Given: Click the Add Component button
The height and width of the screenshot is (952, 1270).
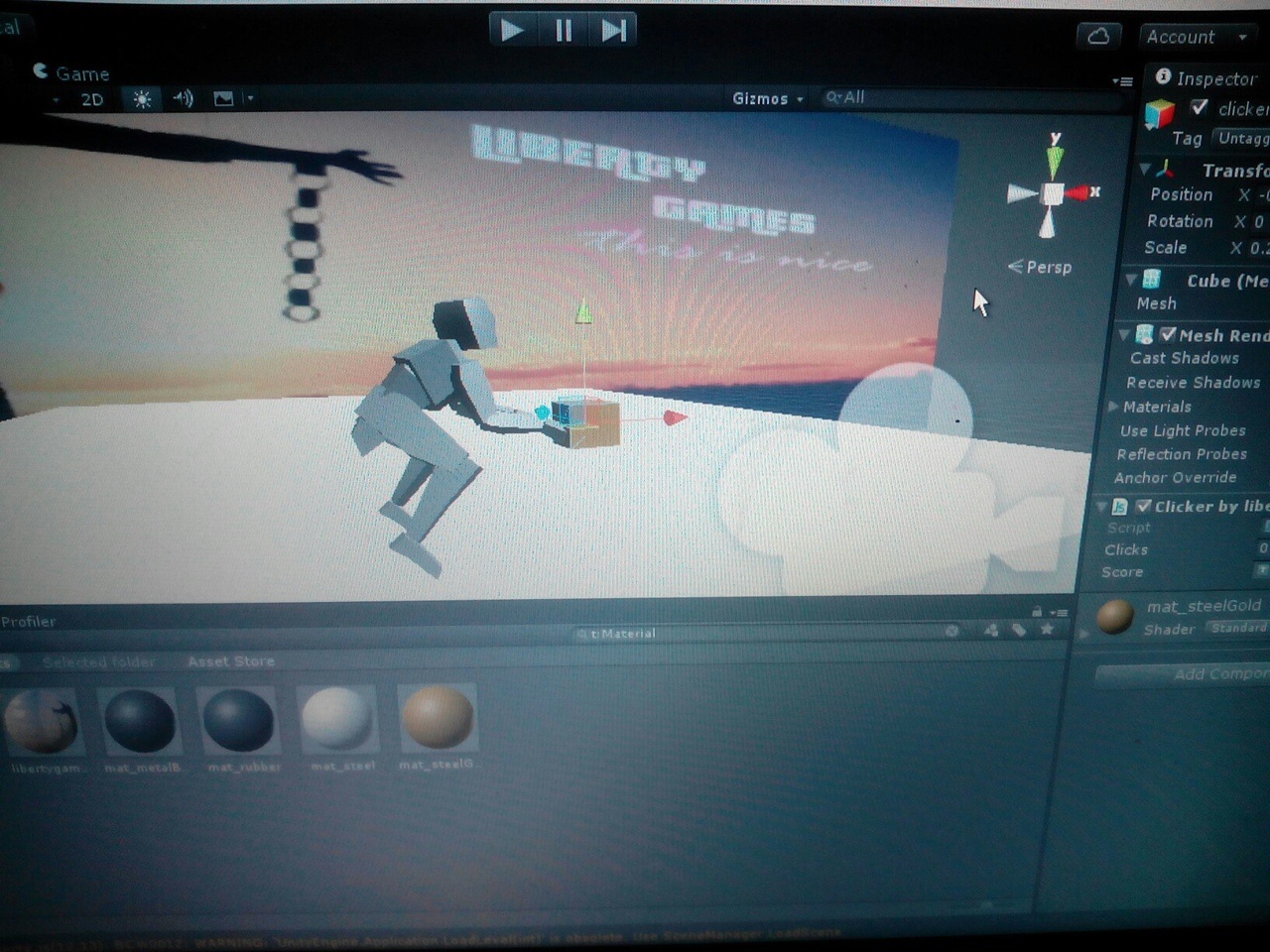Looking at the screenshot, I should pyautogui.click(x=1183, y=674).
